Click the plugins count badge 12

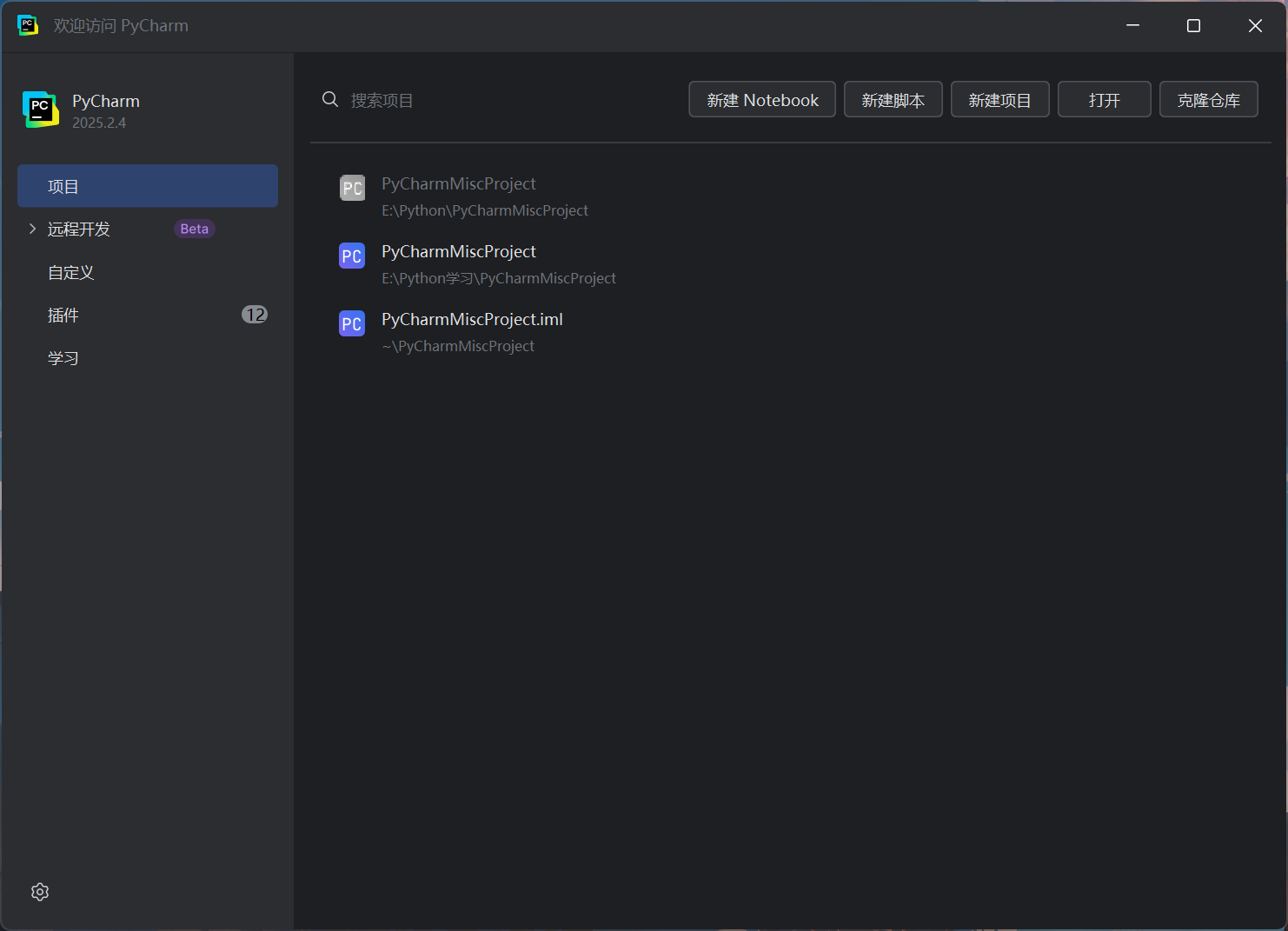pos(255,315)
